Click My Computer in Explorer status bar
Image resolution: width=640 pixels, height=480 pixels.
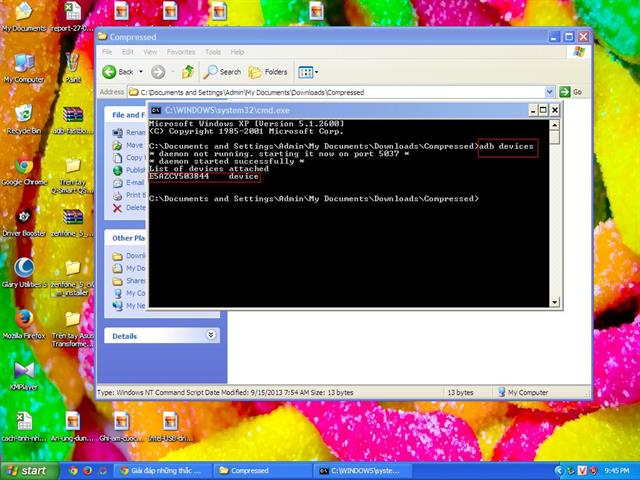pos(523,392)
